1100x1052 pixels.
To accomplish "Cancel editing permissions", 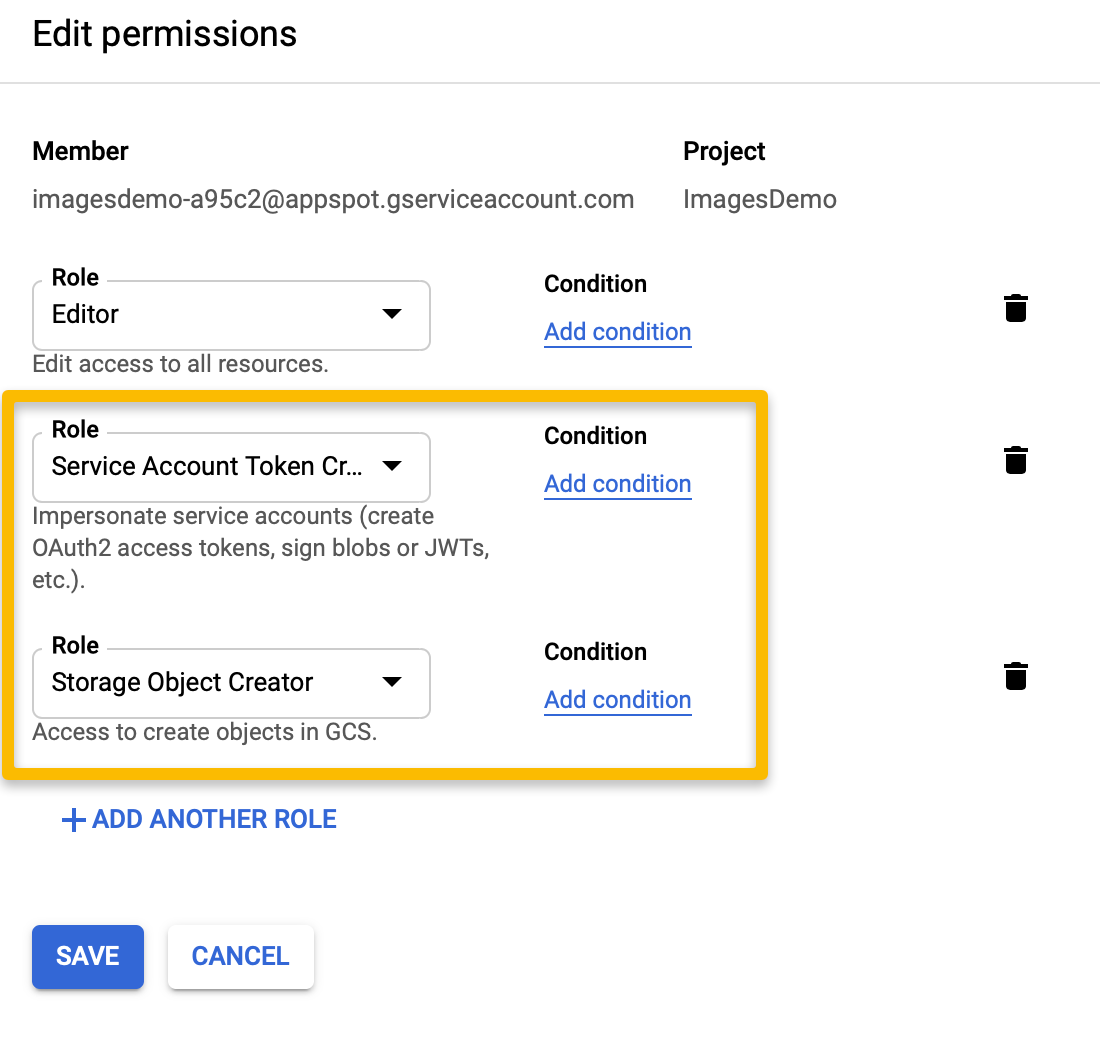I will point(241,957).
